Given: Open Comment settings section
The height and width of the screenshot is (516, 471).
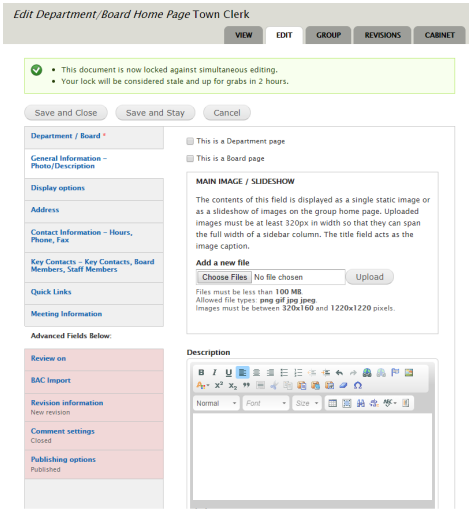Looking at the screenshot, I should 94,436.
